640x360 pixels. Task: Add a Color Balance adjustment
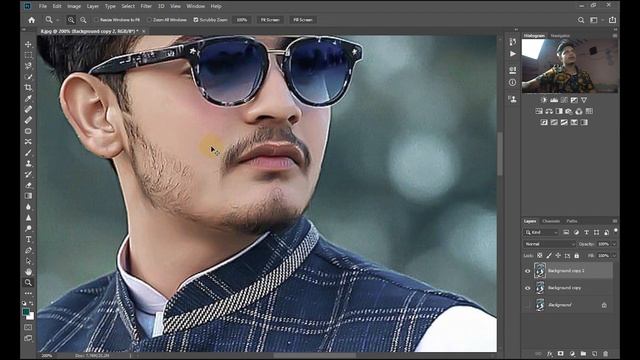pos(549,111)
